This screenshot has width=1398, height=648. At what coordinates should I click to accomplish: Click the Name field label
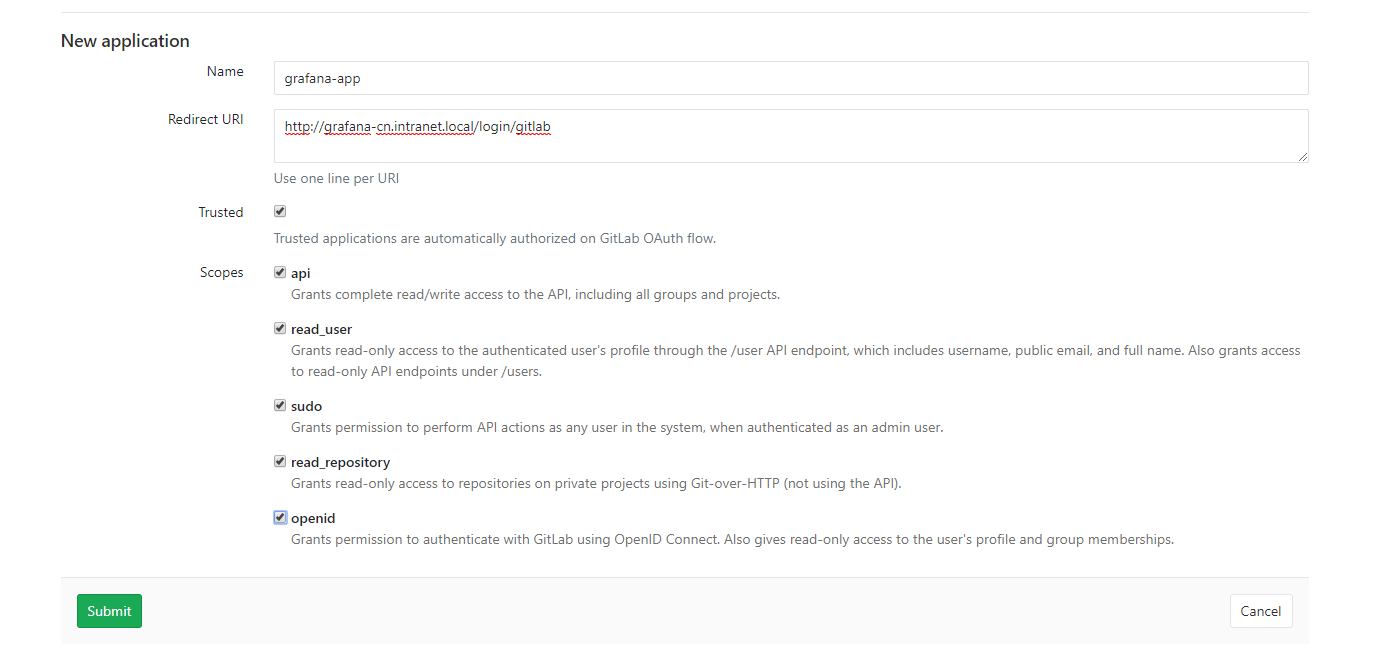[x=225, y=71]
